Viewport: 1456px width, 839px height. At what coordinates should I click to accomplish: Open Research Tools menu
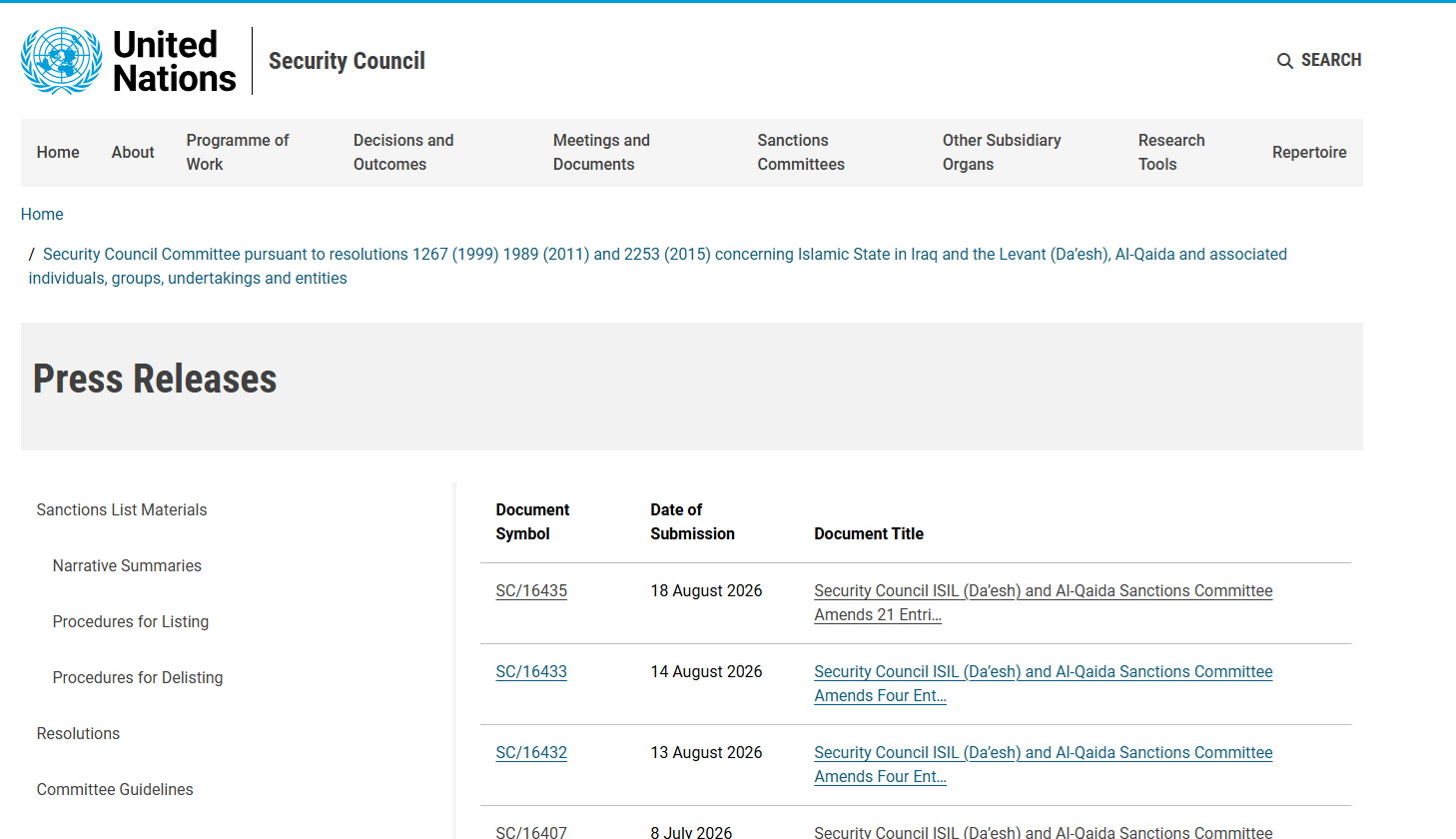[x=1171, y=153]
